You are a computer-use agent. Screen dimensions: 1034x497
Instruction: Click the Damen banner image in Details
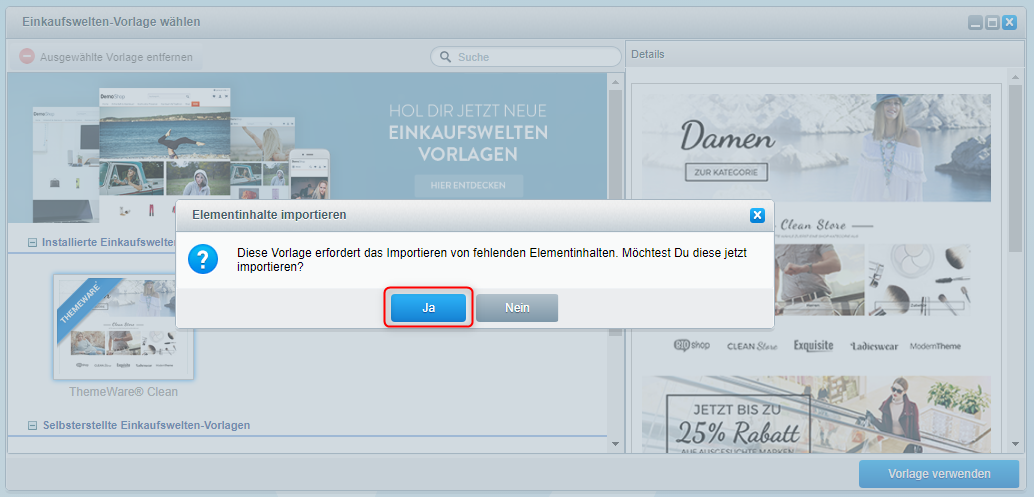(816, 148)
